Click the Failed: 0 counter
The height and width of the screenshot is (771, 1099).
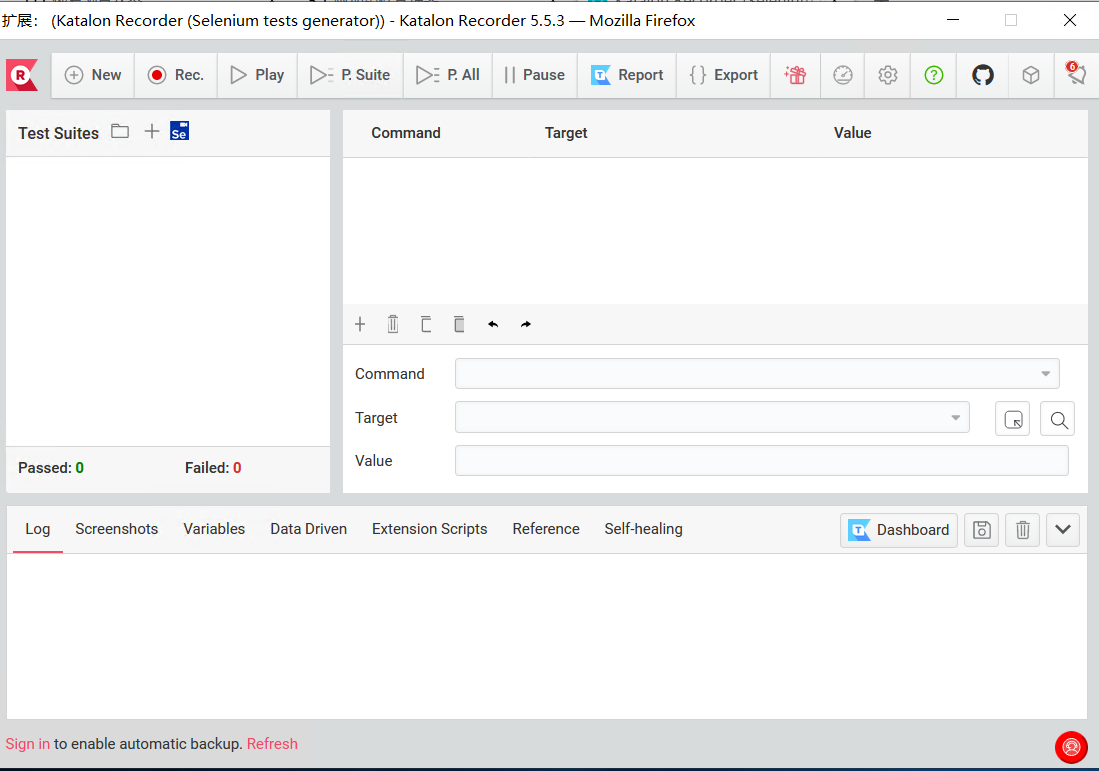[213, 468]
